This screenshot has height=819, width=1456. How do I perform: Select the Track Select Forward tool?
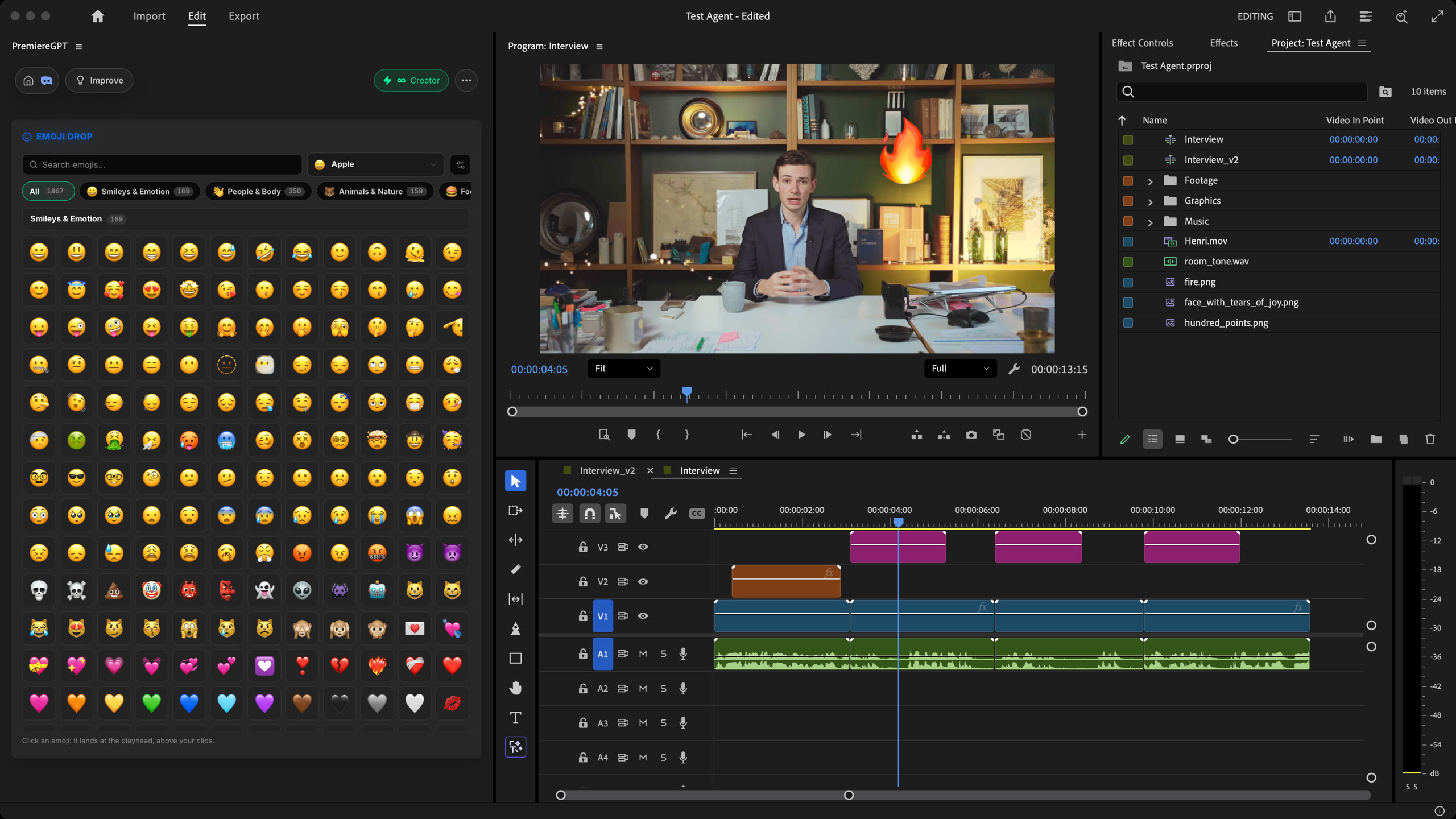[x=515, y=510]
